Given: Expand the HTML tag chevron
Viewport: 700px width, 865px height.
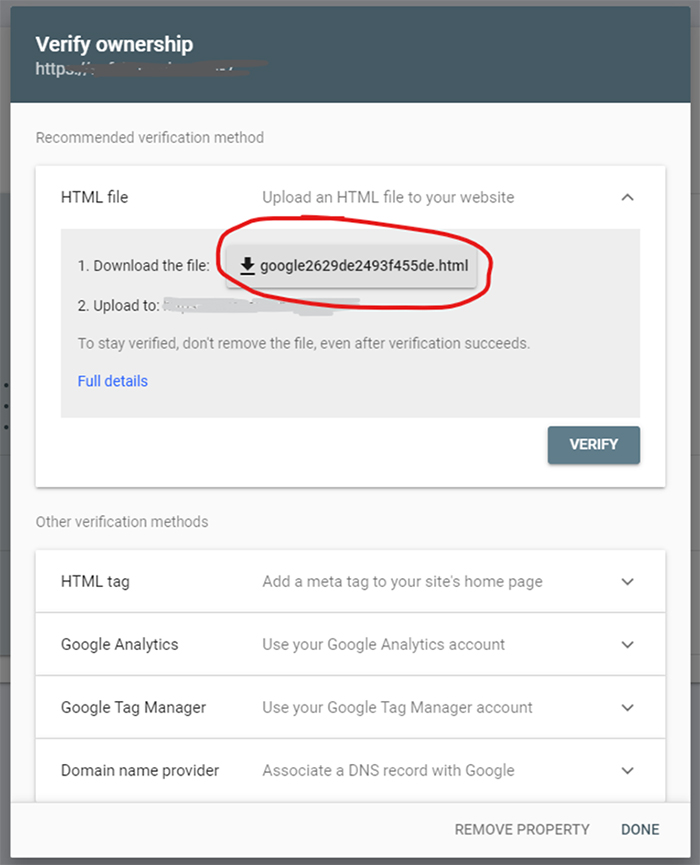Looking at the screenshot, I should pos(627,581).
